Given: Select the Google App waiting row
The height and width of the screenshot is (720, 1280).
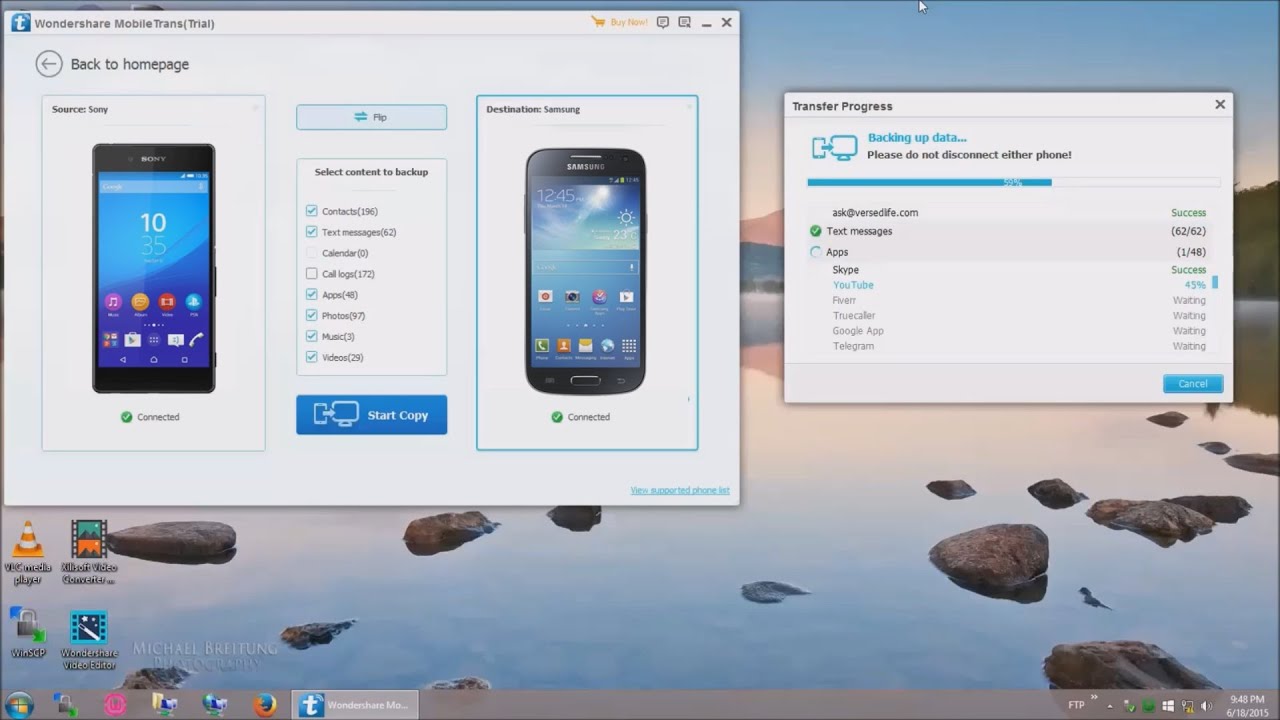Looking at the screenshot, I should (1009, 331).
